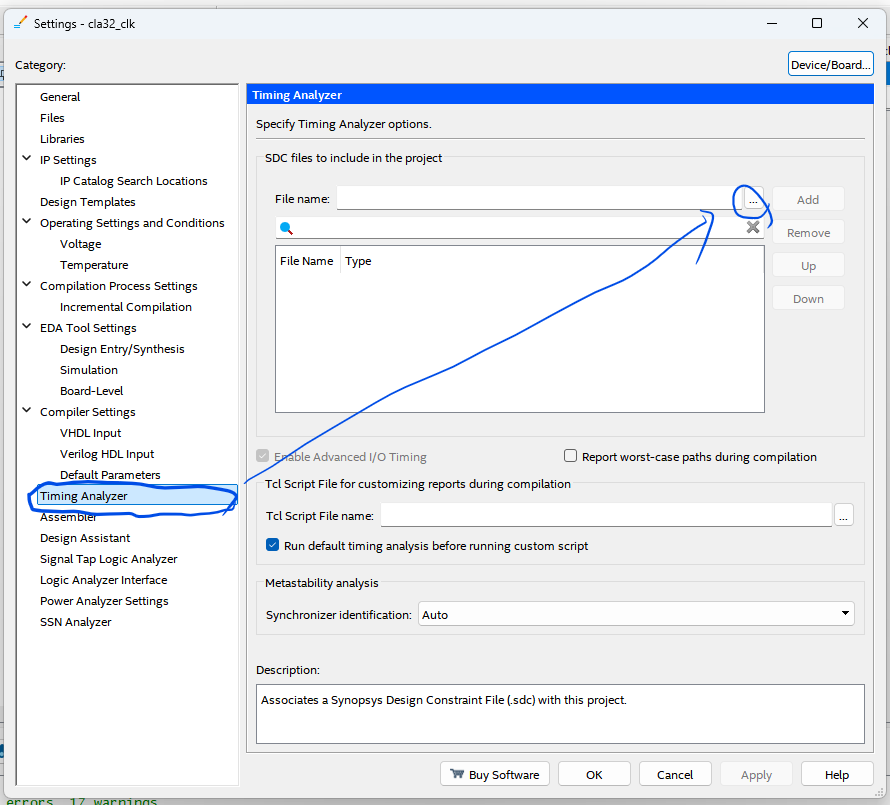Go to Incremental Compilation settings
Viewport: 890px width, 805px height.
(125, 307)
